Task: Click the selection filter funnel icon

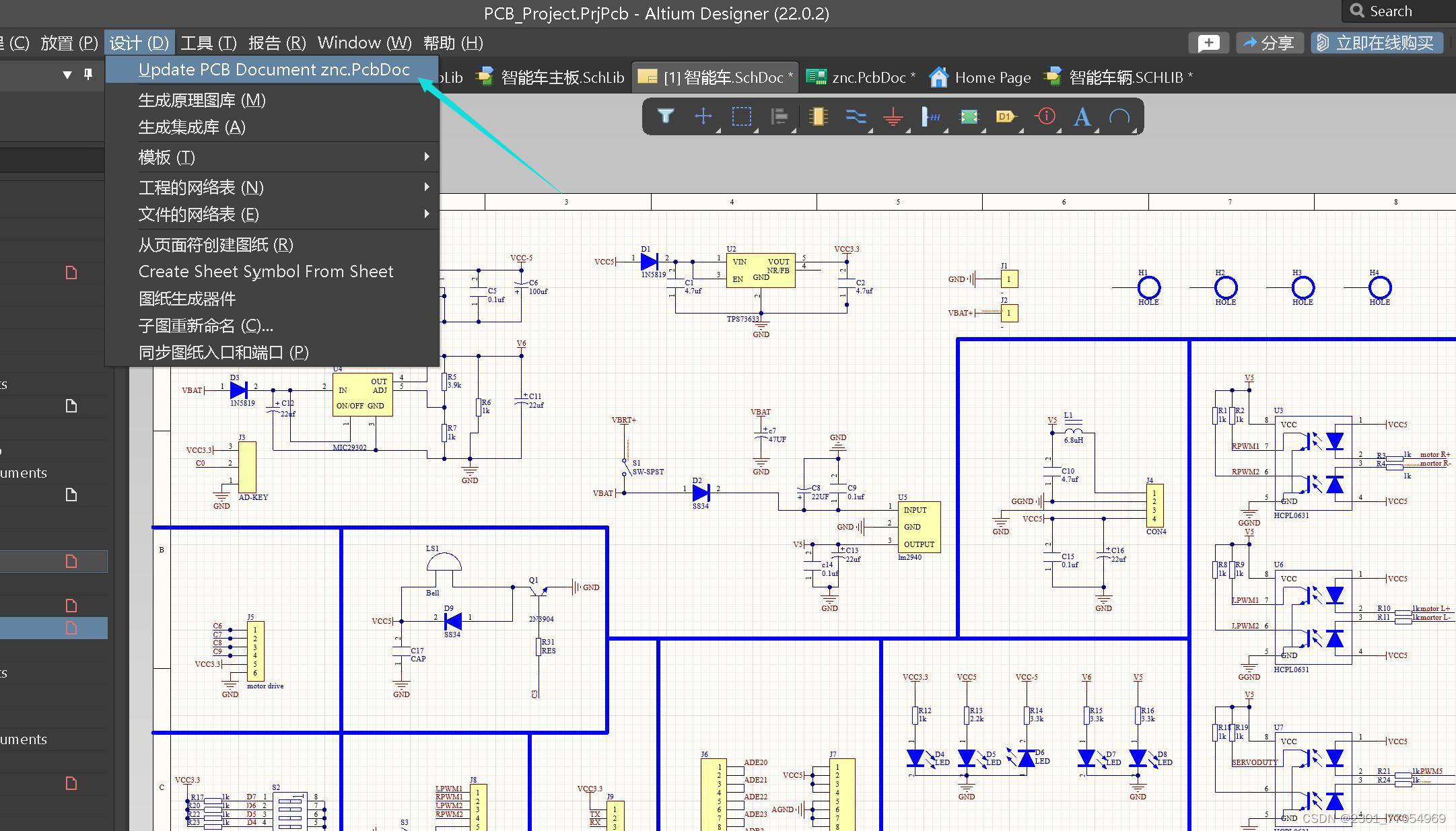Action: [x=665, y=116]
